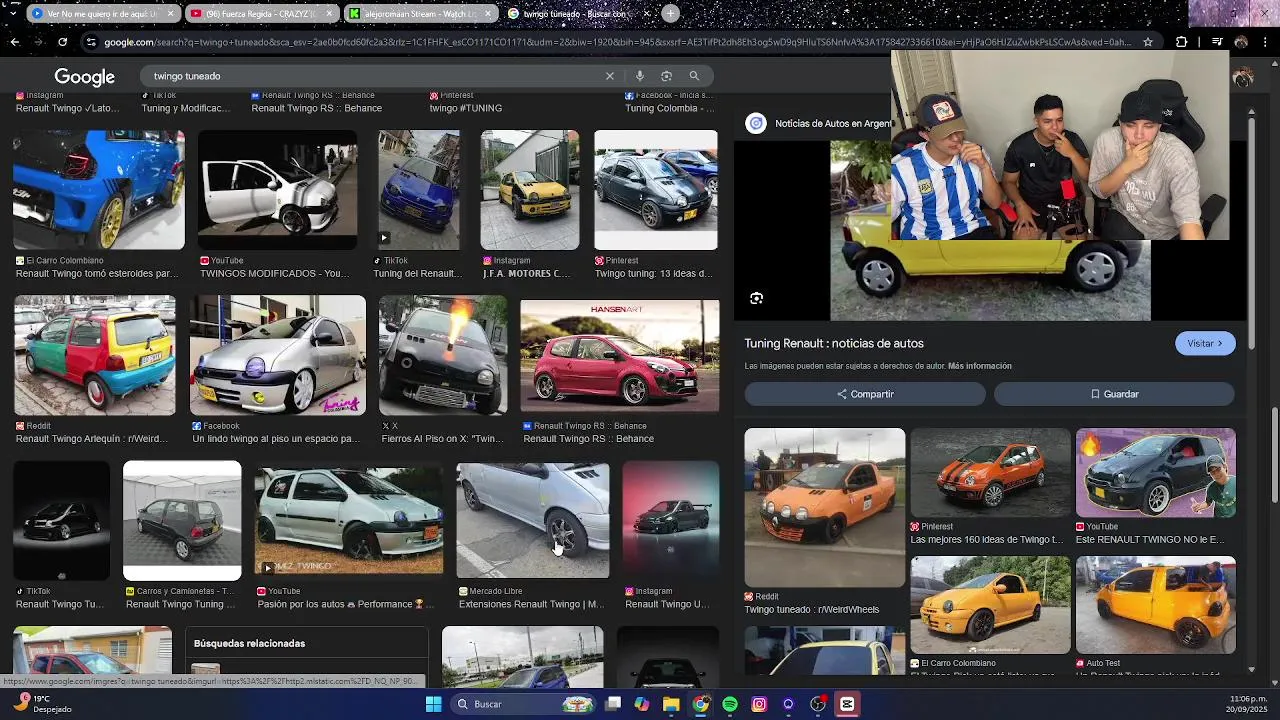
Task: Open Instagram from taskbar
Action: 759,704
